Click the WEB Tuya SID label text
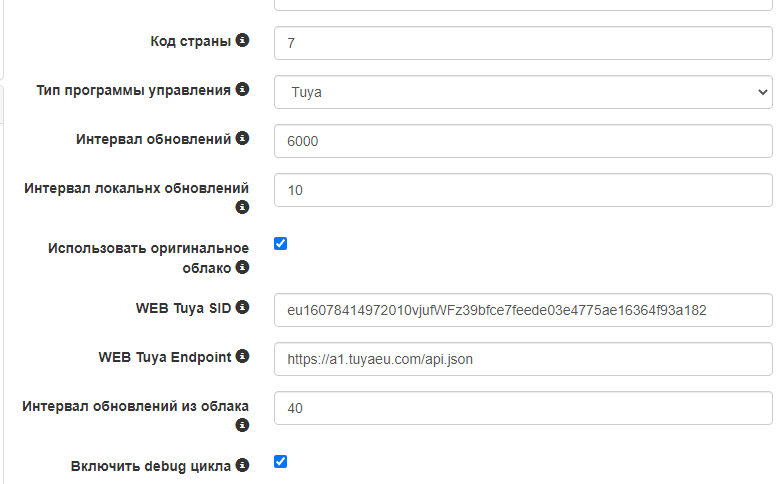The height and width of the screenshot is (484, 780). 183,309
